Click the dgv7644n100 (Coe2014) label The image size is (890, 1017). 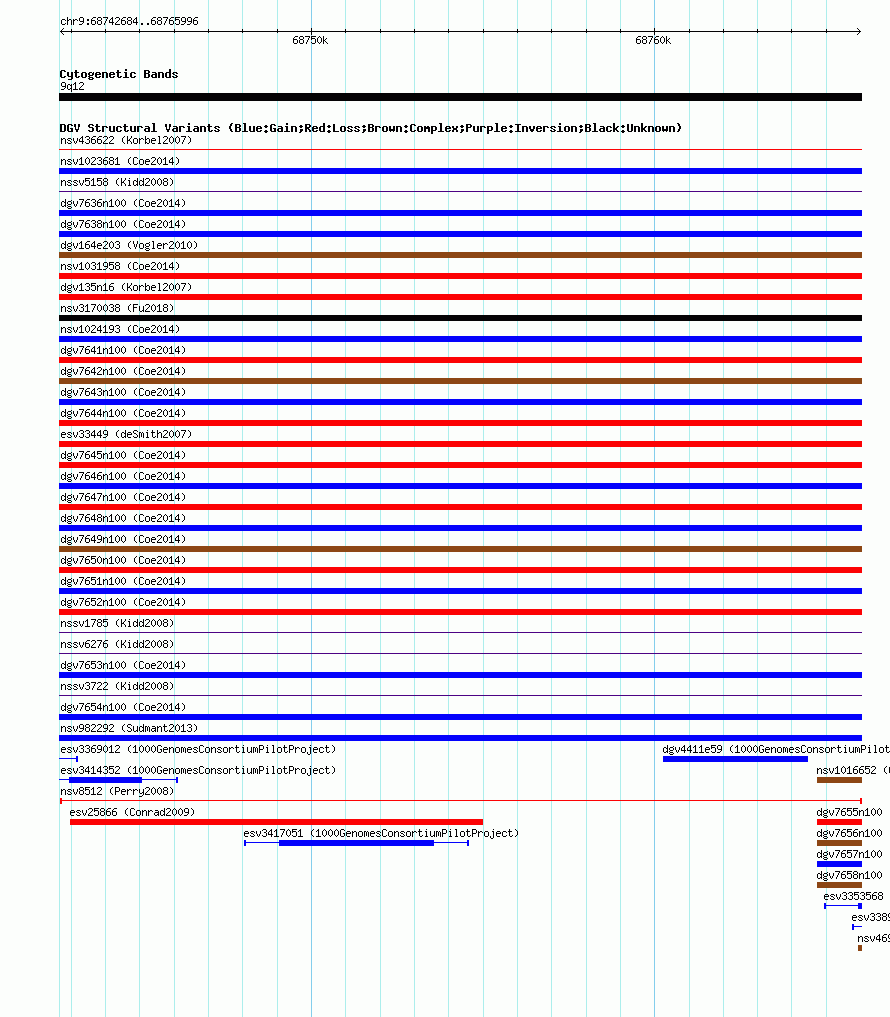click(x=123, y=413)
